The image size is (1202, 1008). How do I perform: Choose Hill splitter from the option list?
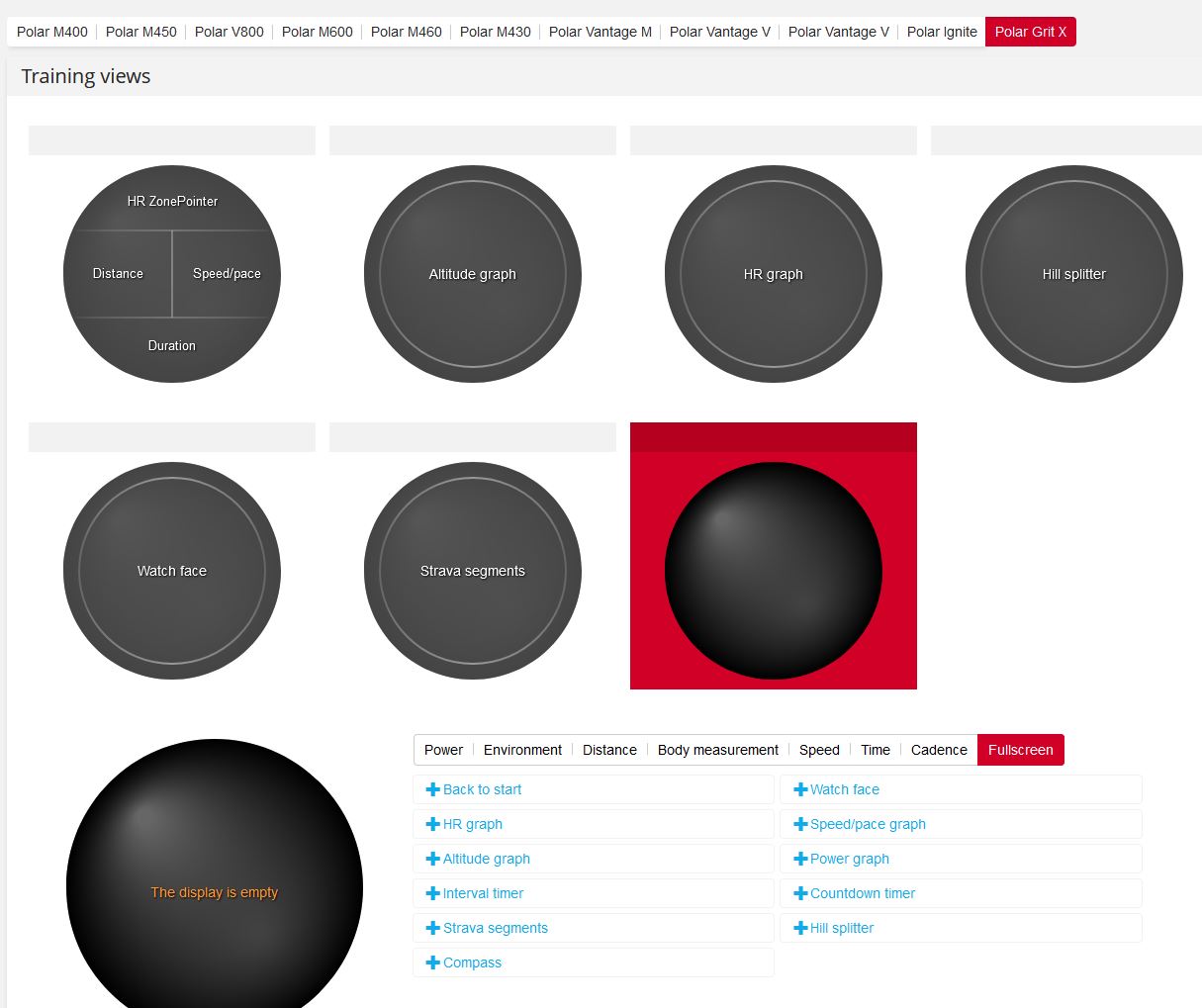841,928
